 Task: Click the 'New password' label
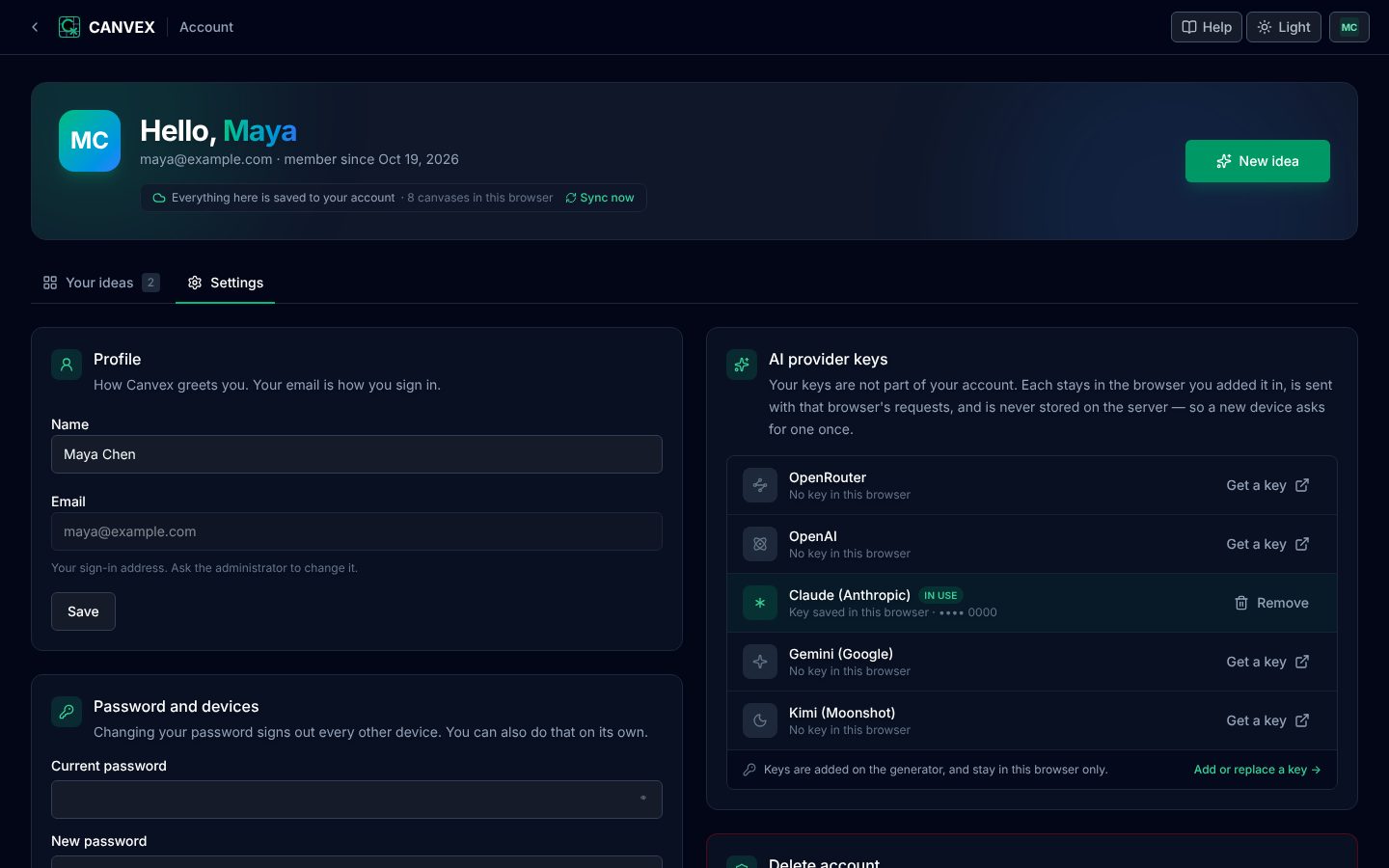(99, 841)
